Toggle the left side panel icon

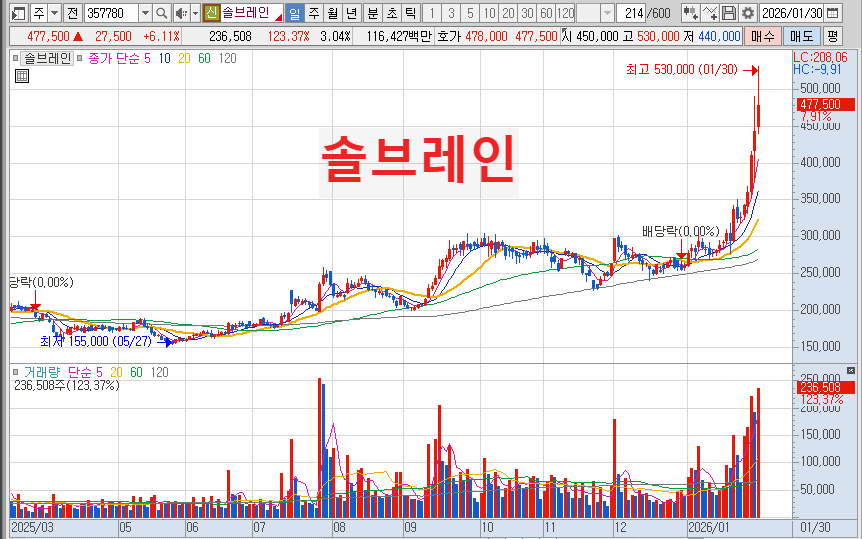coord(19,13)
